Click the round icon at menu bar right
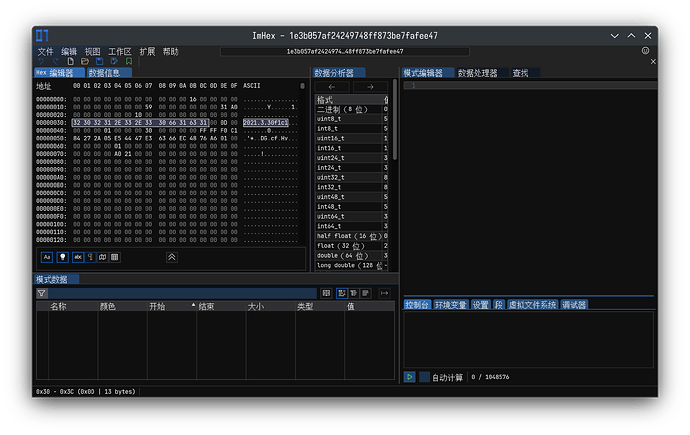This screenshot has width=690, height=435. (645, 51)
